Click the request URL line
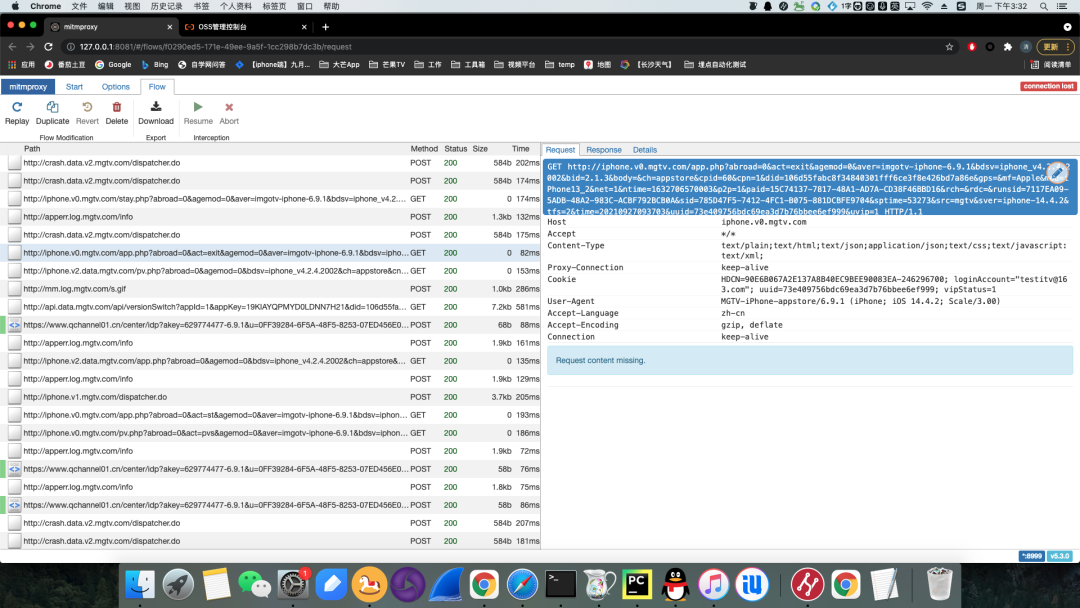1080x608 pixels. [809, 189]
